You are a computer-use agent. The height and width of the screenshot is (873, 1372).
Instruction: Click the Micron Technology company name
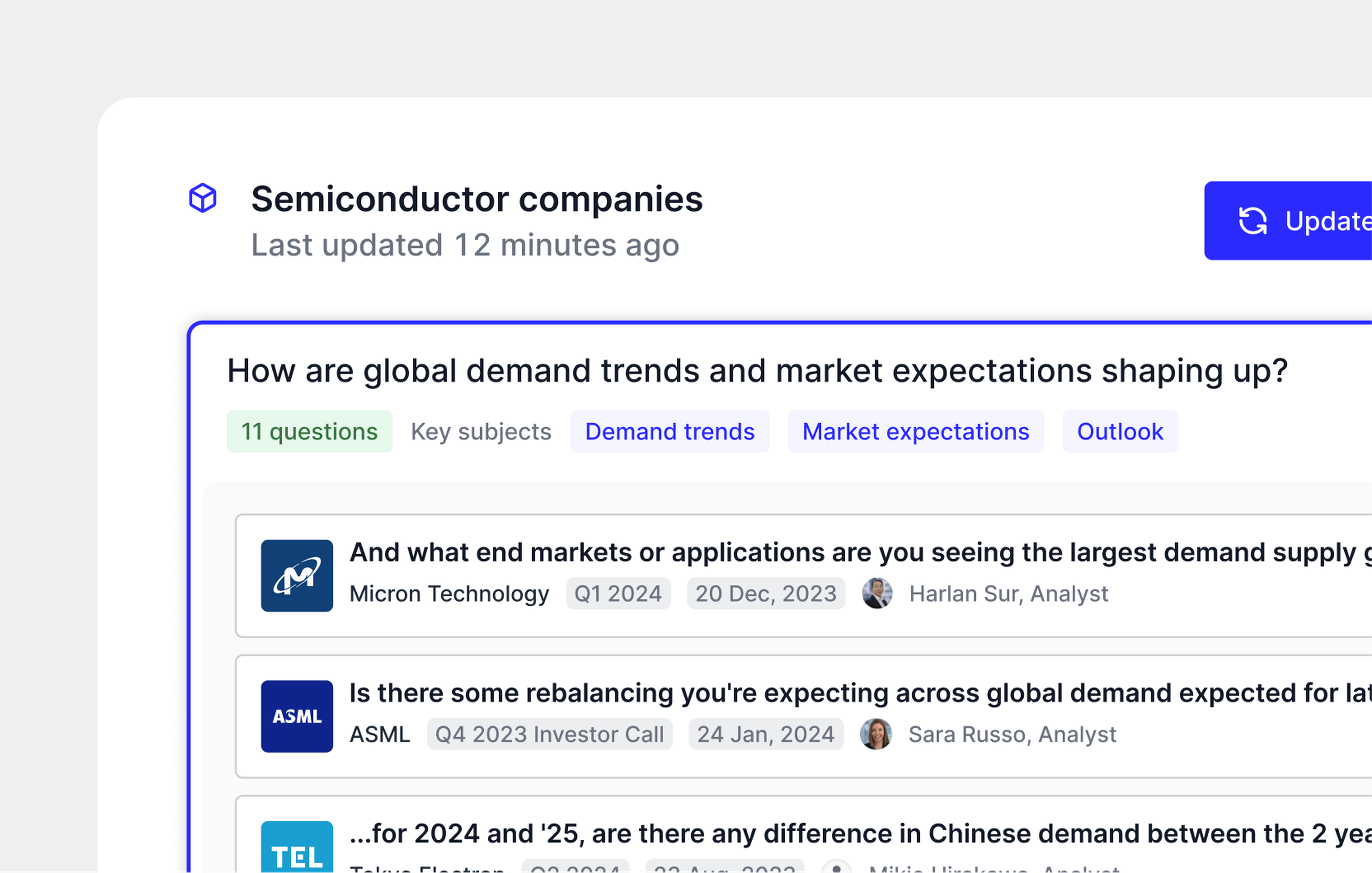point(449,593)
